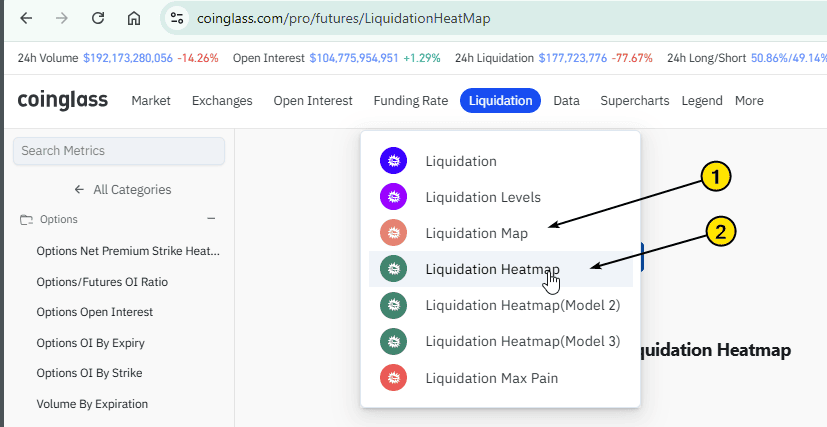Open Options OI By Strike metric
This screenshot has height=427, width=827.
(x=89, y=373)
